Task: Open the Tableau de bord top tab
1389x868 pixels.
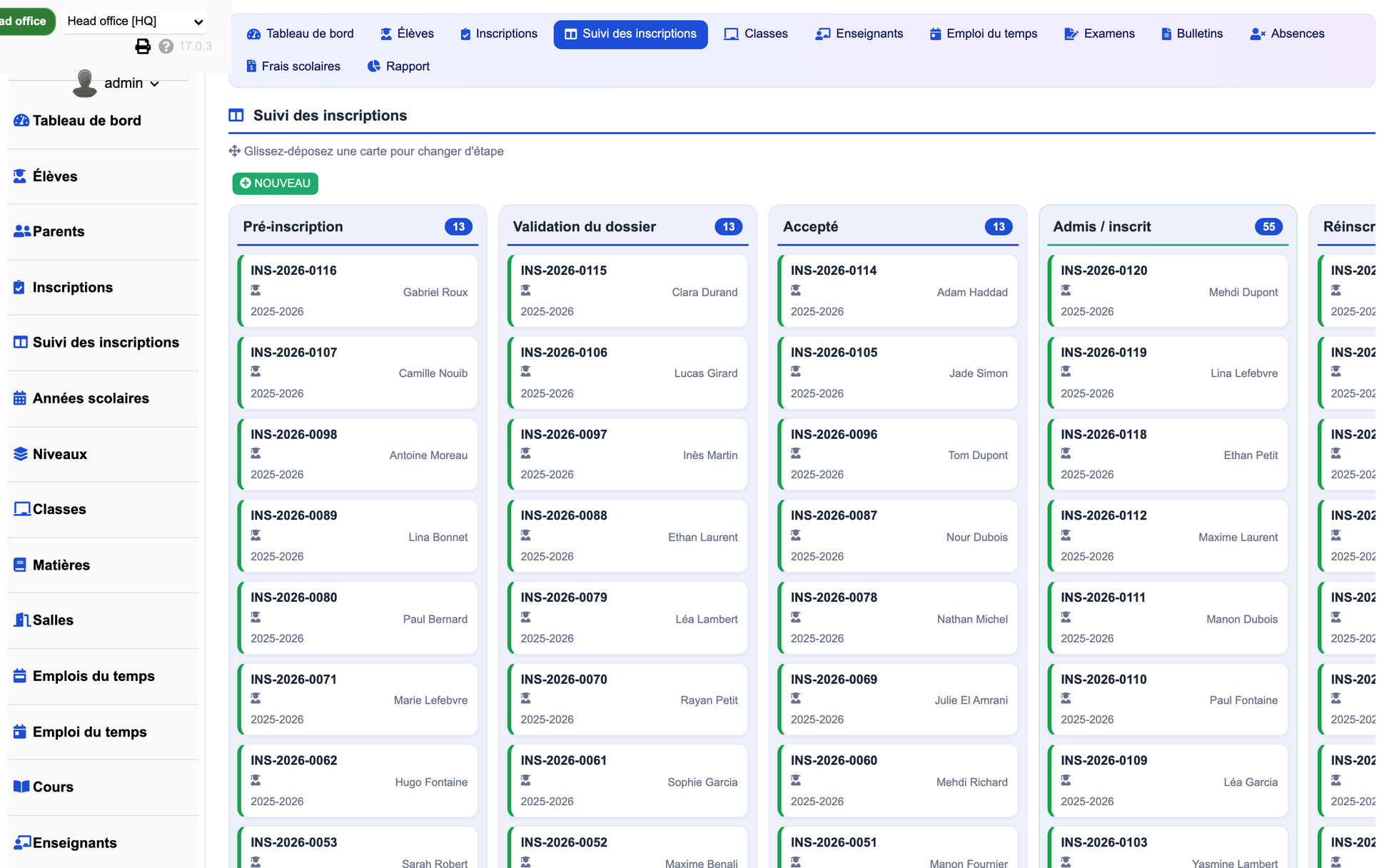Action: (x=300, y=34)
